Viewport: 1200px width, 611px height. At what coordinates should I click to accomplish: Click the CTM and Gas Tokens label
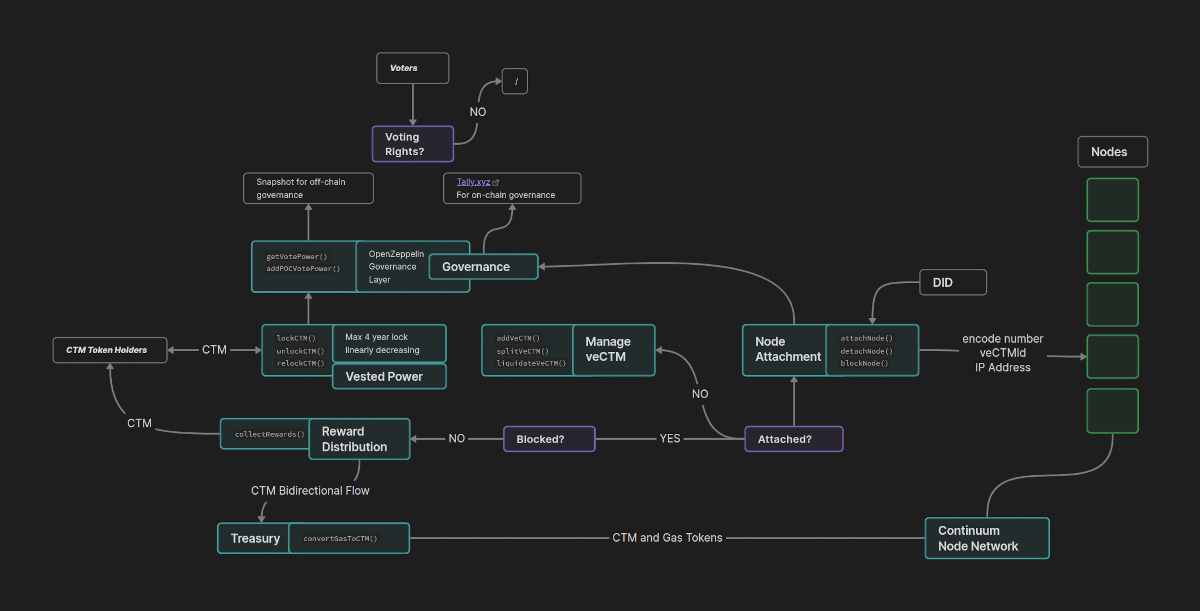667,537
